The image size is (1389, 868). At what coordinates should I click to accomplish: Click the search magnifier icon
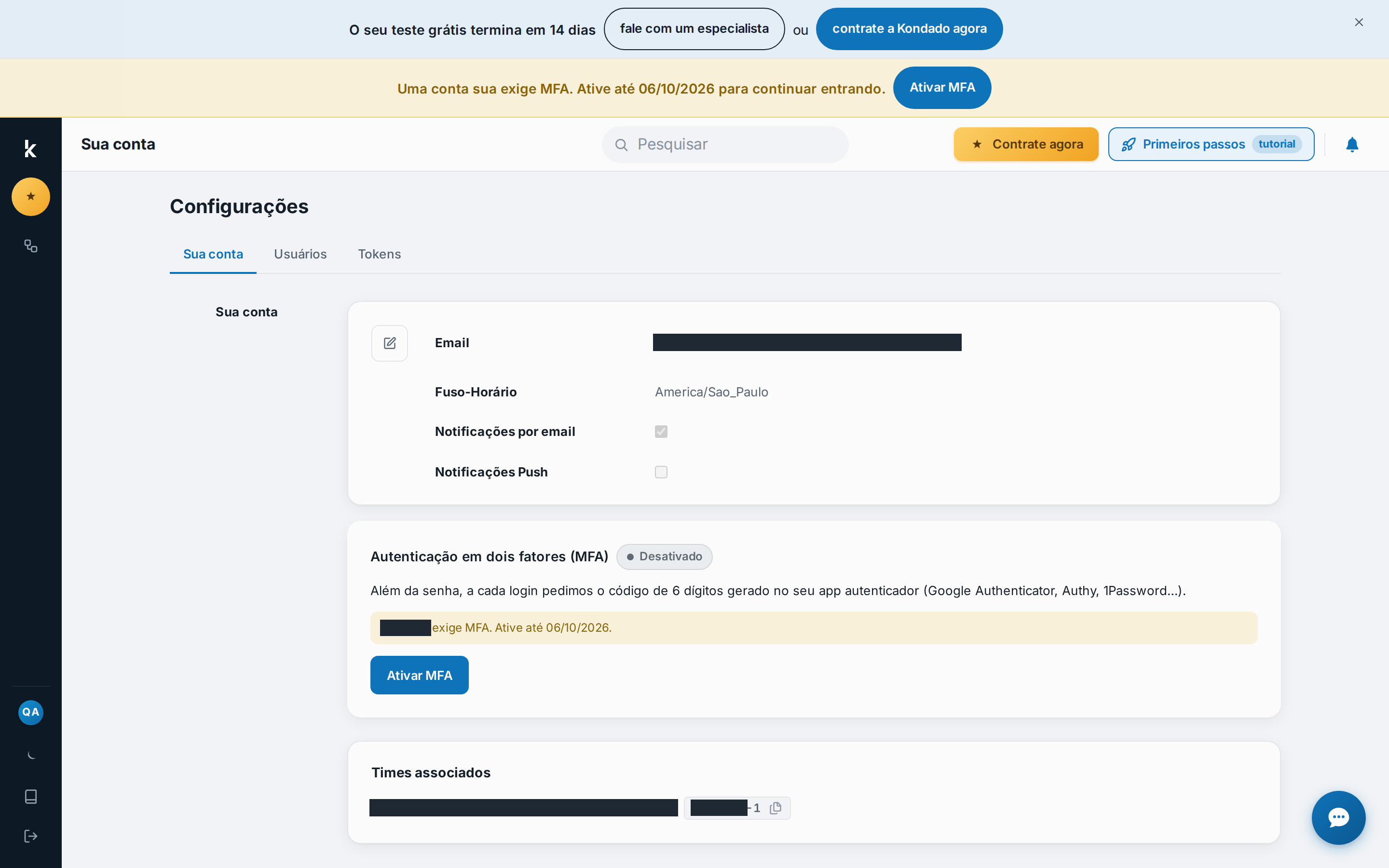[621, 145]
